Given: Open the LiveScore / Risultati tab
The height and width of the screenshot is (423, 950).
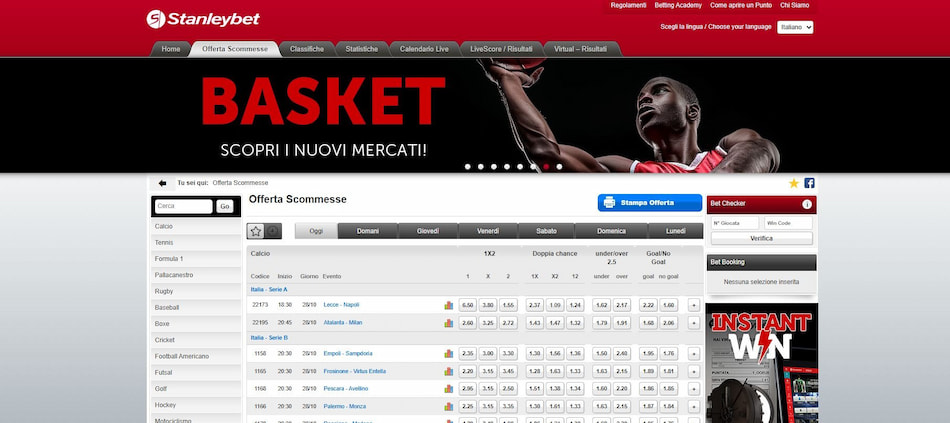Looking at the screenshot, I should 501,49.
